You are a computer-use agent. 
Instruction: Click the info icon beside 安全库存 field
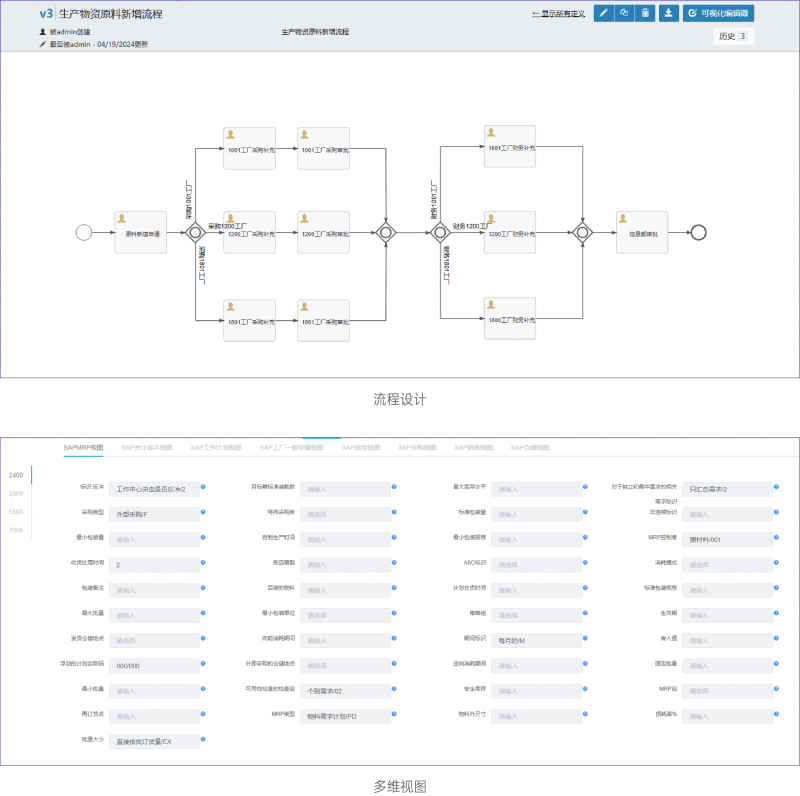coord(583,690)
